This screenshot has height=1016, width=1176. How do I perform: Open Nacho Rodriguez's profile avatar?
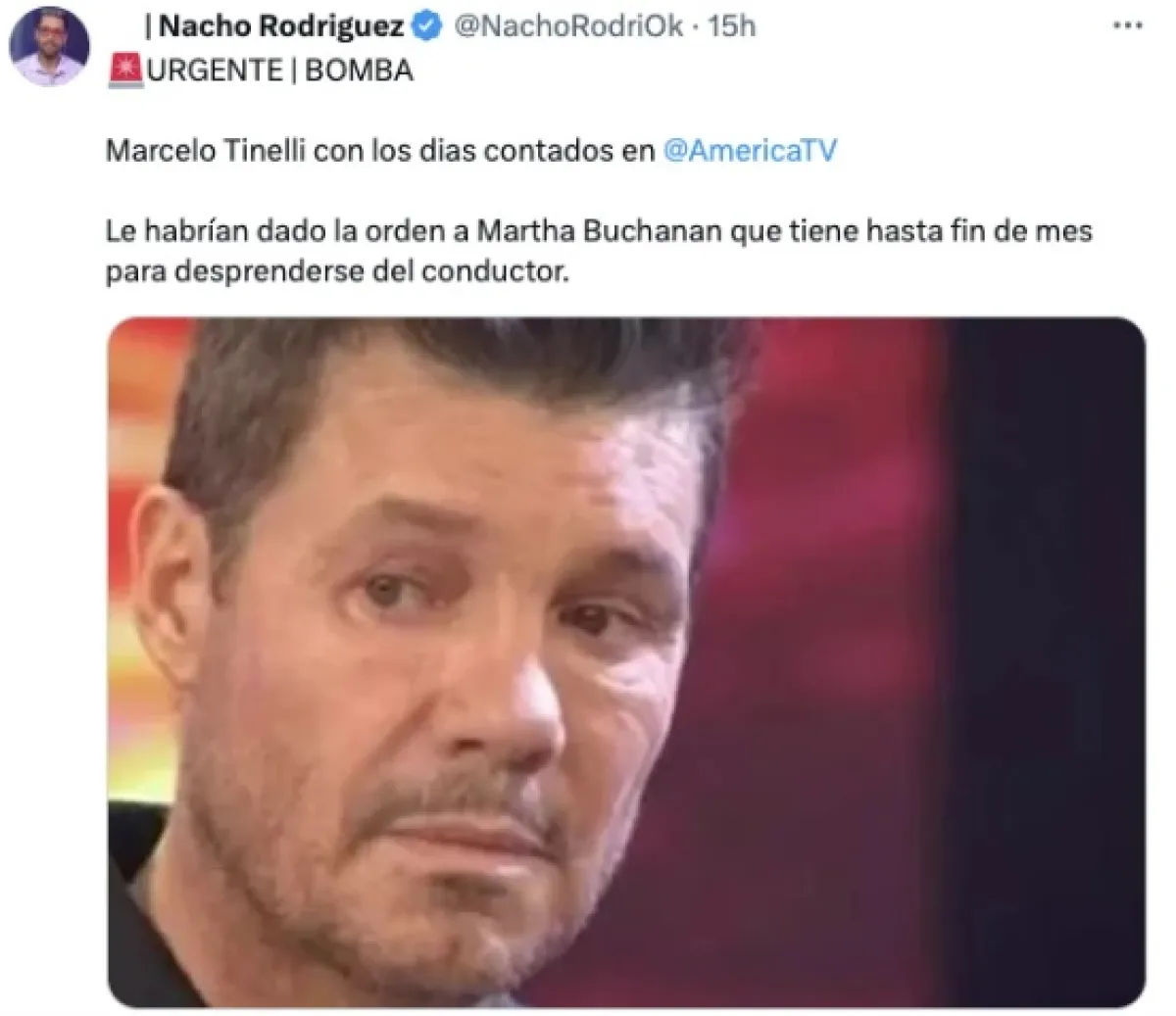click(x=49, y=47)
